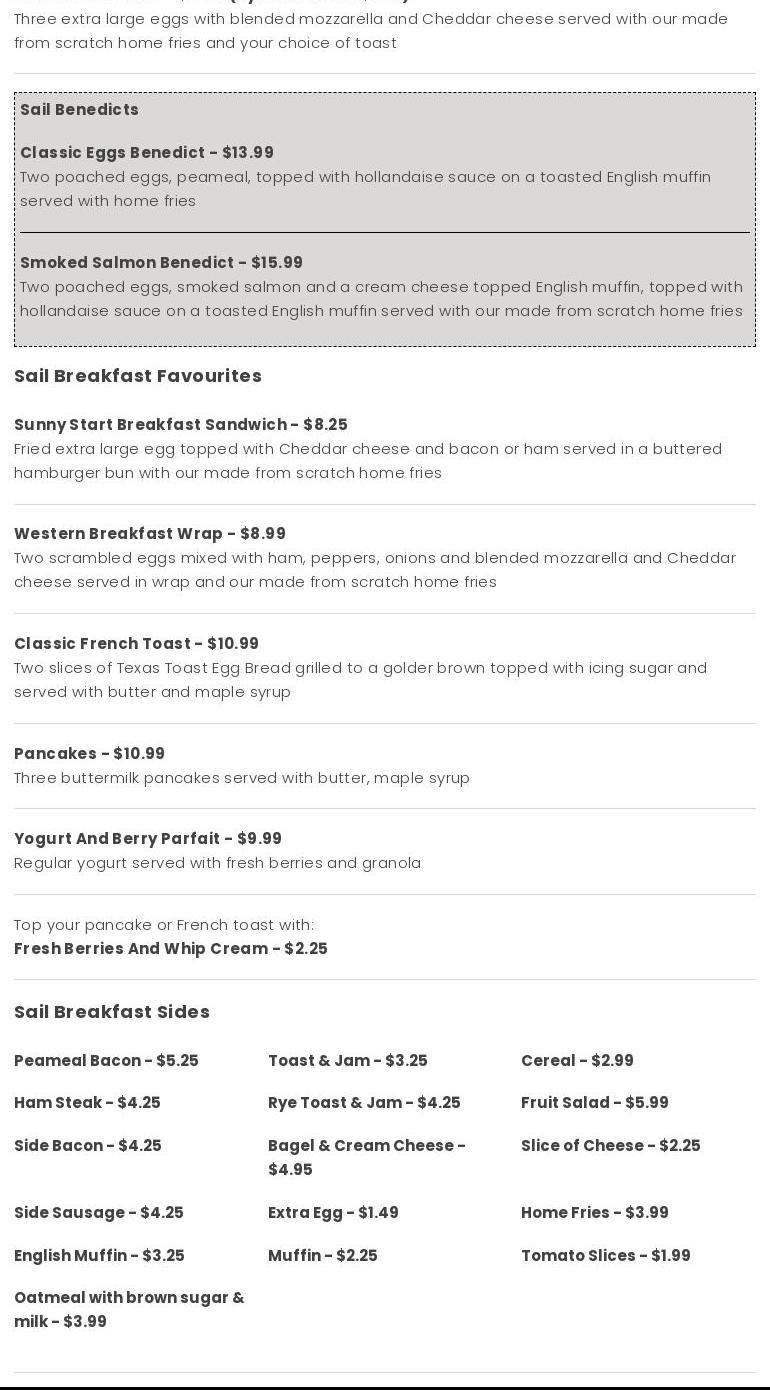The image size is (770, 1390).
Task: Click Oatmeal with brown sugar & milk
Action: 129,1309
